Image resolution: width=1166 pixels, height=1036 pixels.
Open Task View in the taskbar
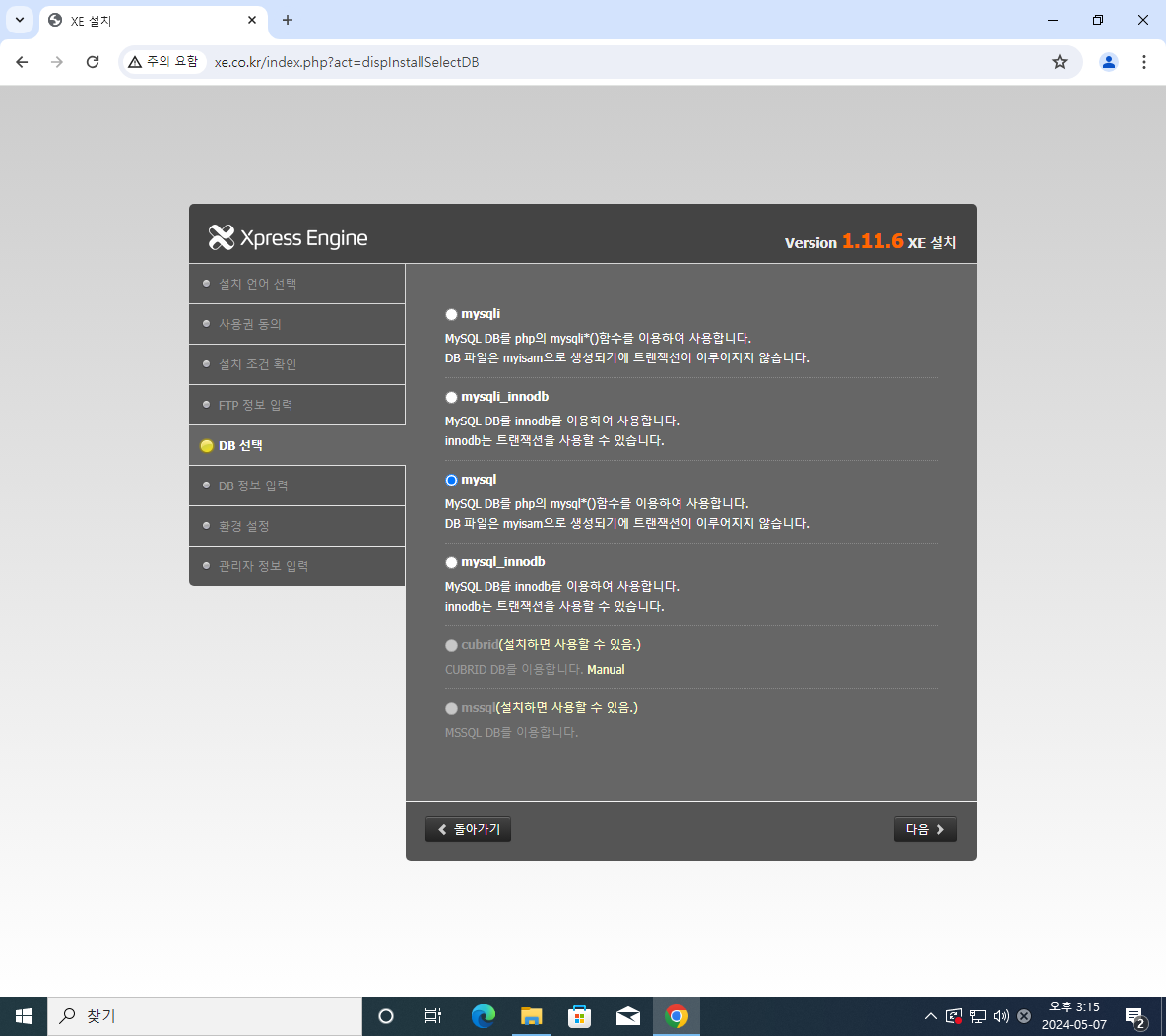click(x=432, y=1016)
